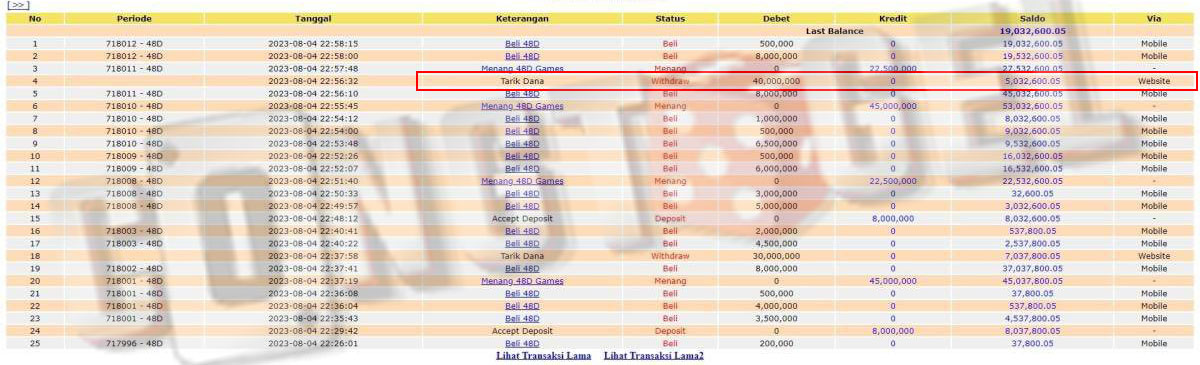Open Beli 48D link dated 22:54:12
This screenshot has width=1200, height=365.
click(522, 118)
